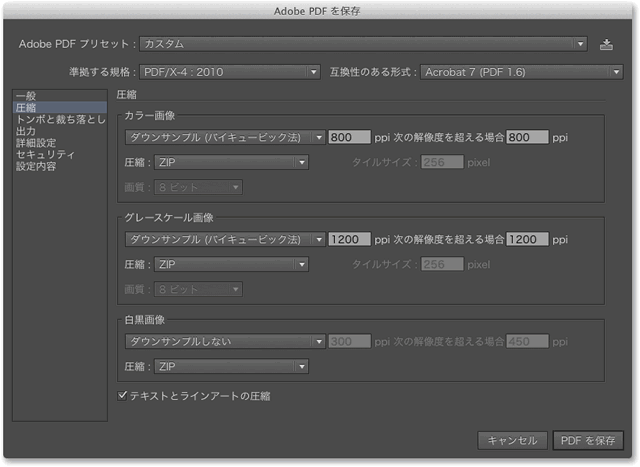Click the save preset icon
The width and height of the screenshot is (640, 467).
(606, 44)
